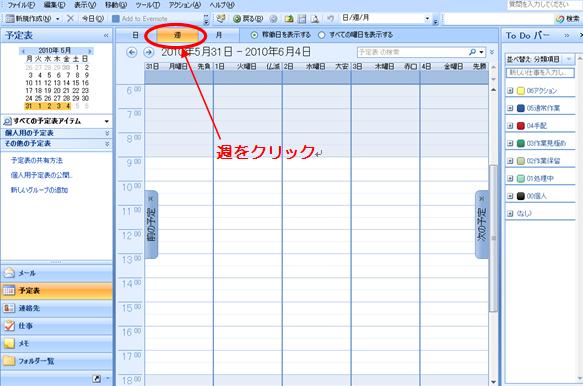Open 編集 menu
The image size is (583, 386).
tap(54, 5)
